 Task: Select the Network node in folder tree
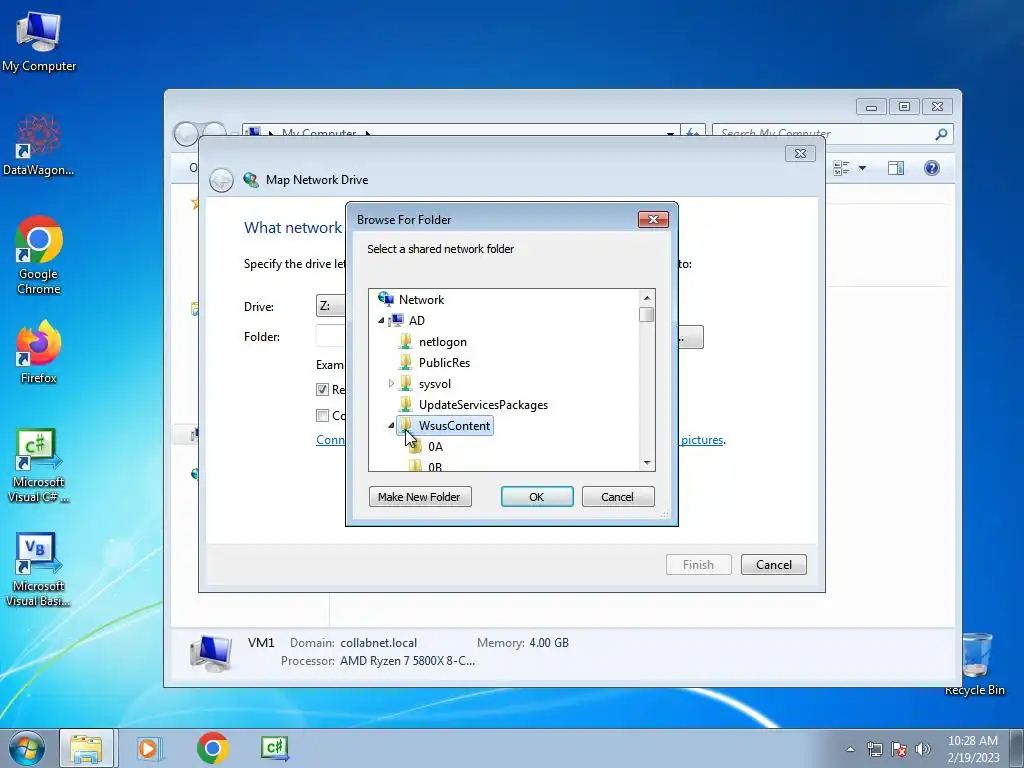tap(421, 300)
